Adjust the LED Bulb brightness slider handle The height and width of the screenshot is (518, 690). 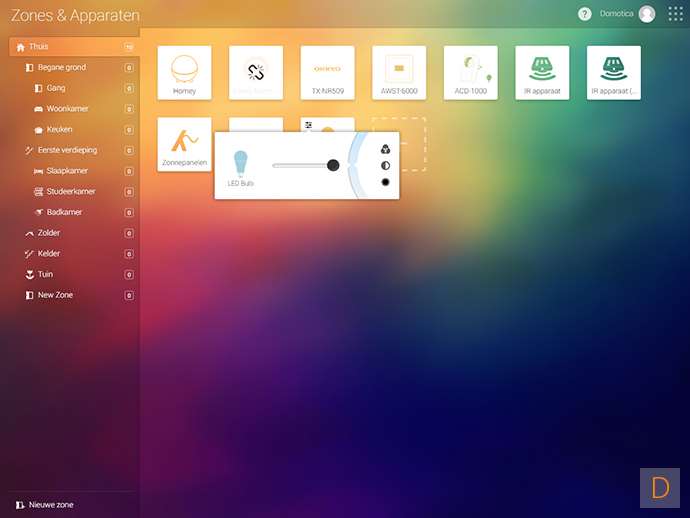click(x=333, y=165)
